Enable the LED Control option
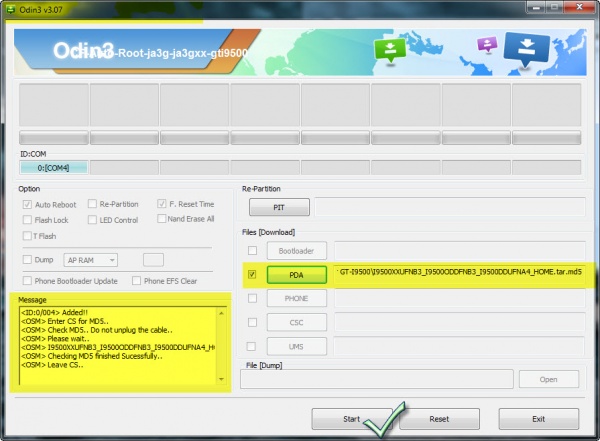This screenshot has height=441, width=600. (x=92, y=220)
